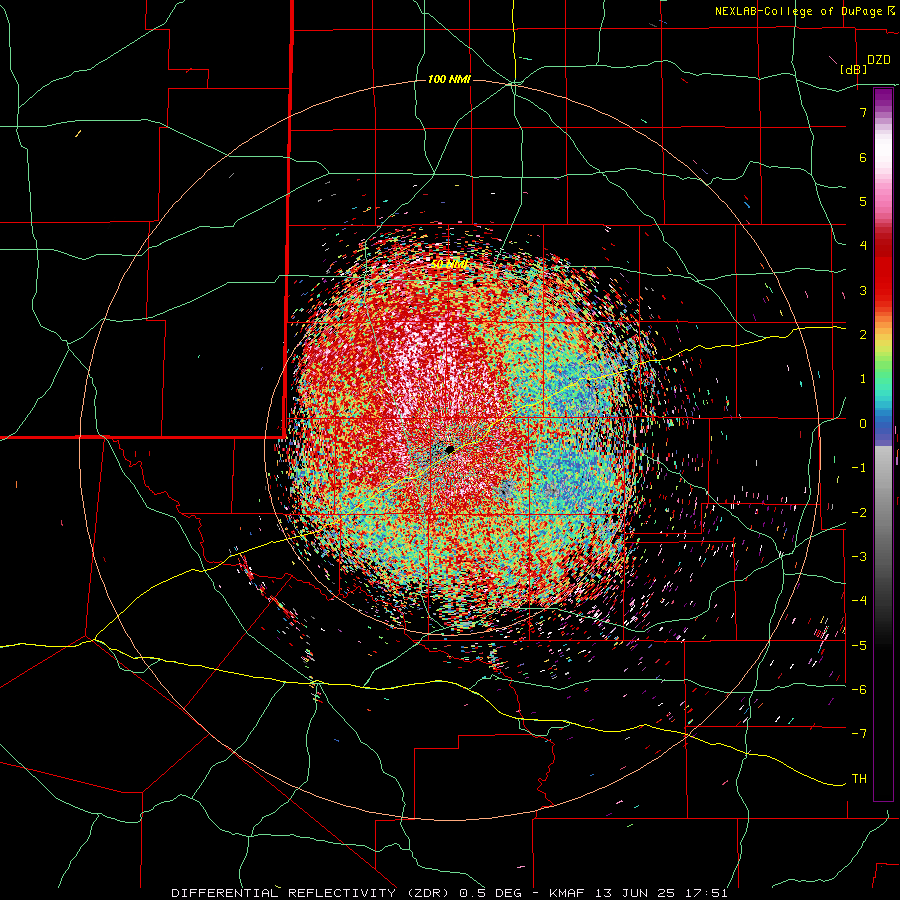Click the -2 value on the color scale
This screenshot has width=900, height=900.
point(859,513)
